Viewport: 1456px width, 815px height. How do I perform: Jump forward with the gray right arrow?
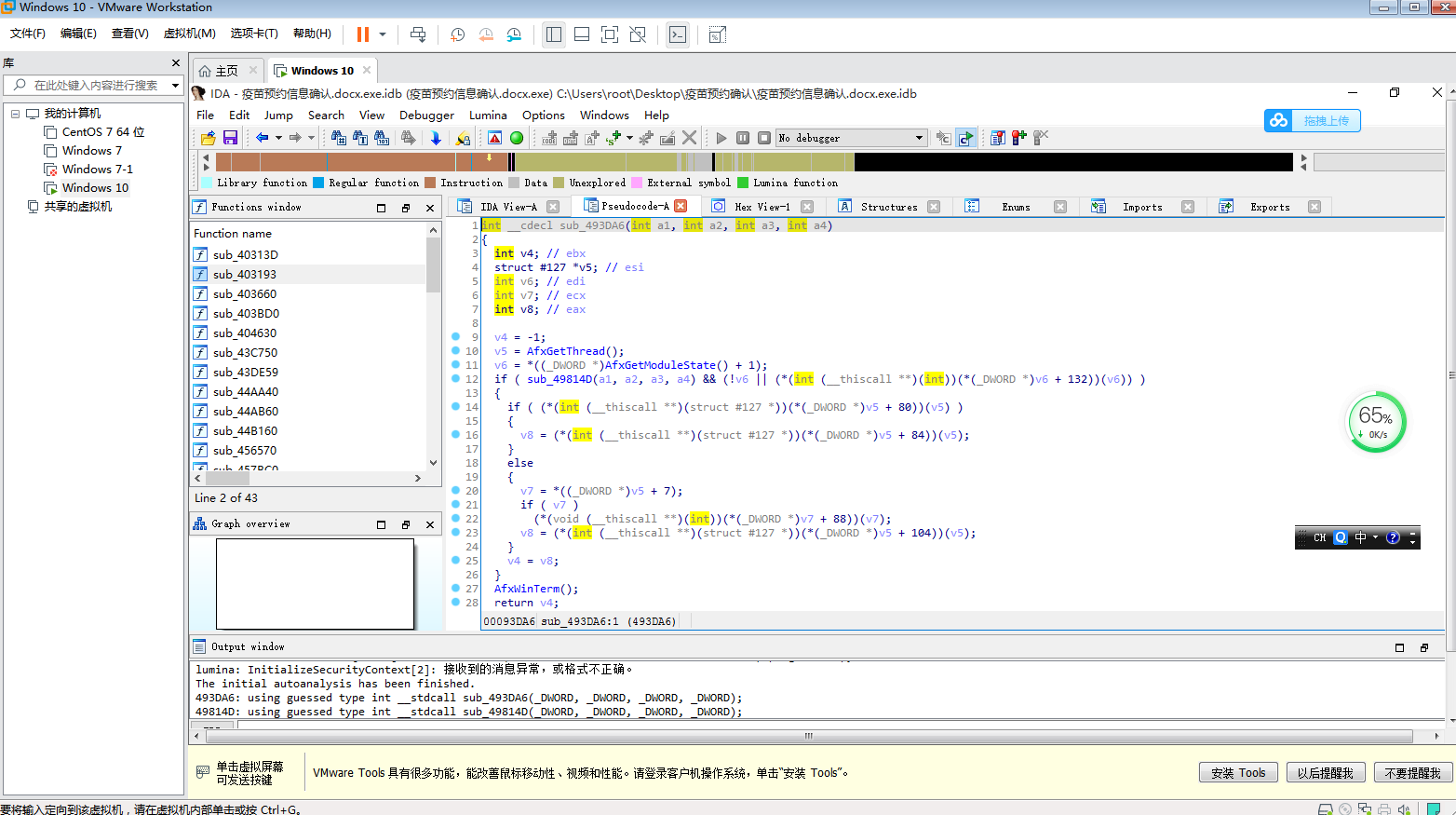tap(295, 138)
